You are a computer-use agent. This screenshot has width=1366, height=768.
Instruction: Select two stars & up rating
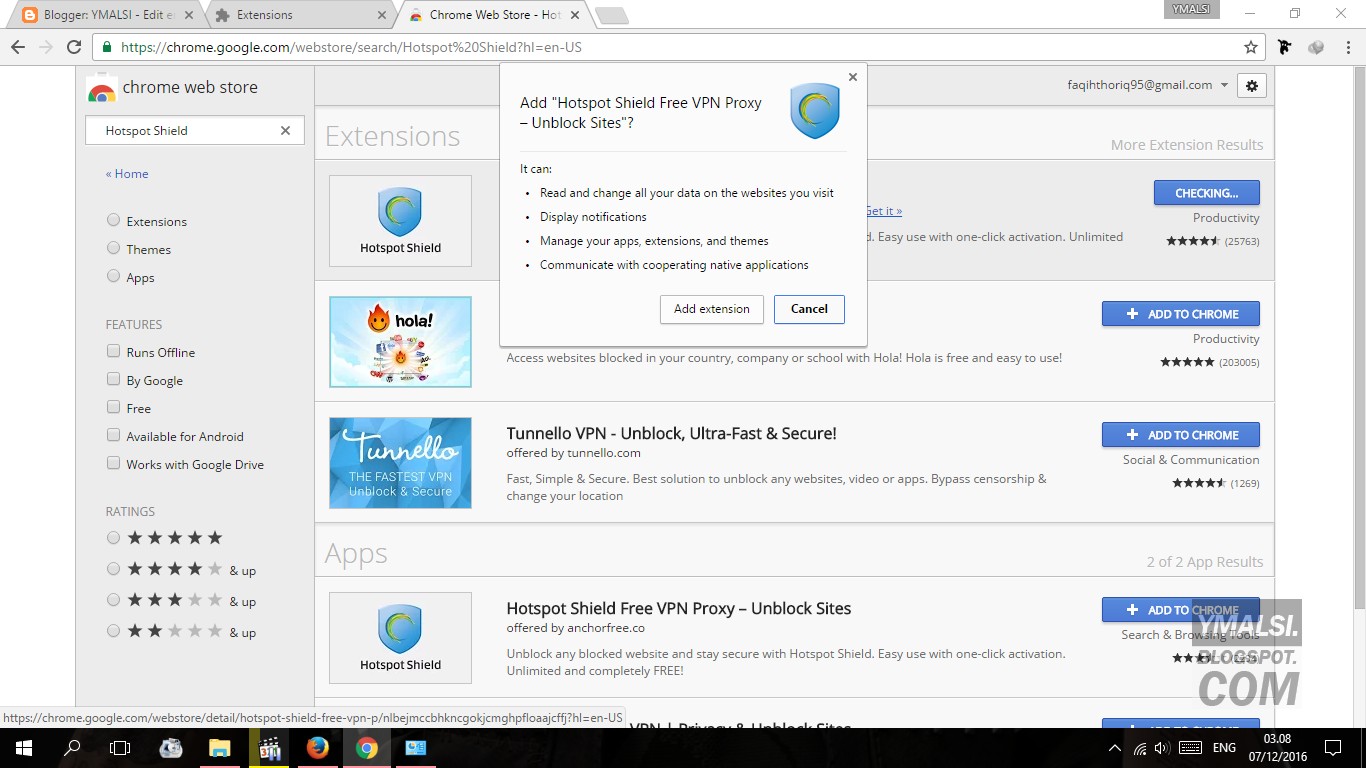pos(113,631)
